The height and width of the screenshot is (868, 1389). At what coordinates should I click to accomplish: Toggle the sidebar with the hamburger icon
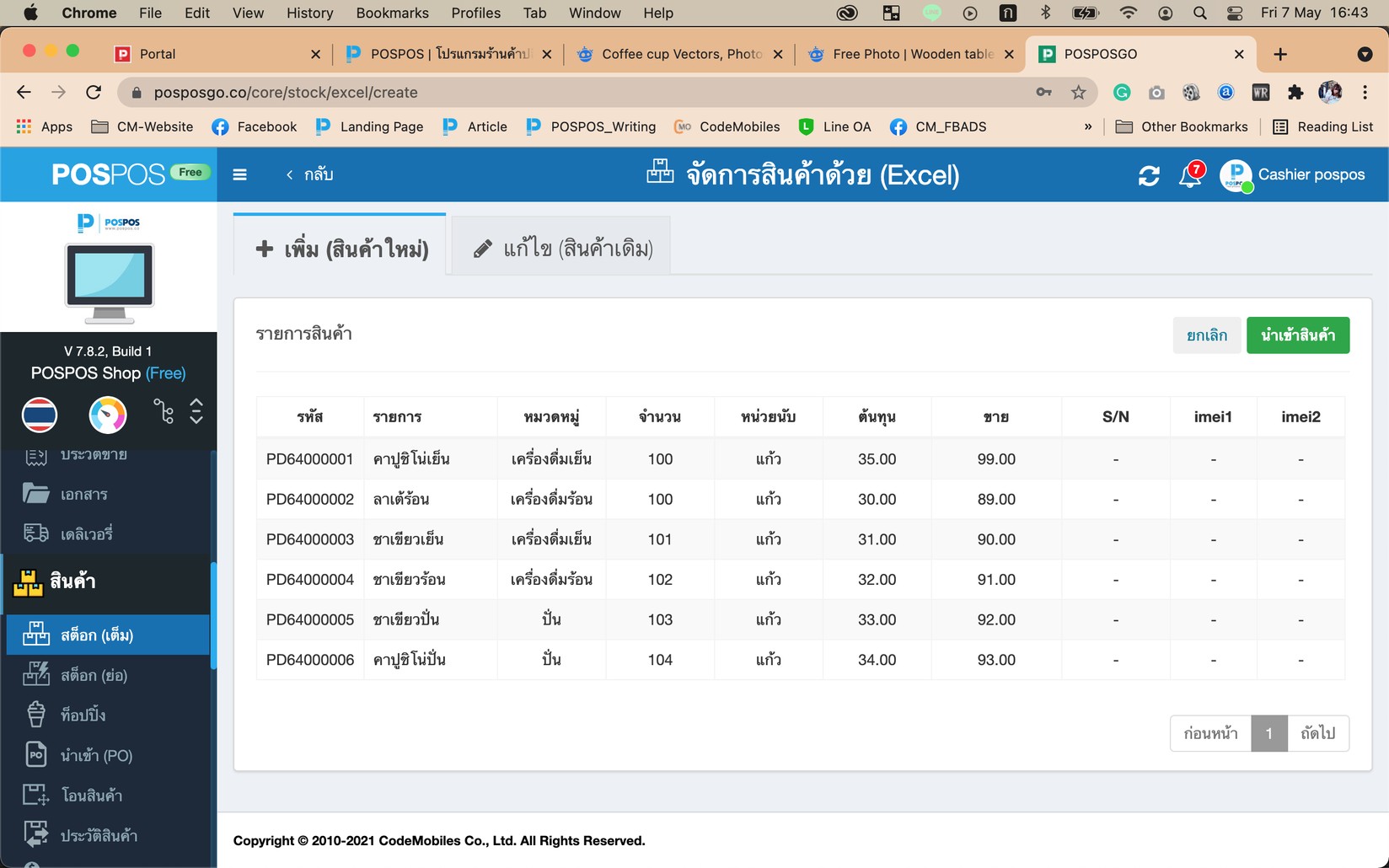coord(239,174)
